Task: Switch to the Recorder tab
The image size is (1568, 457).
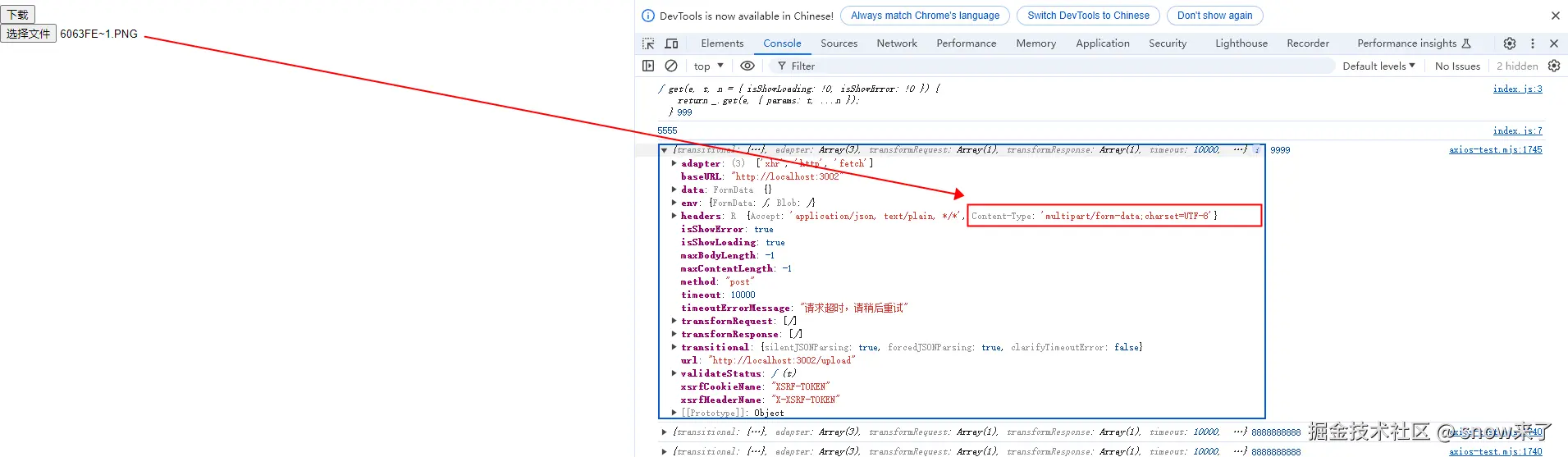Action: (x=1308, y=43)
